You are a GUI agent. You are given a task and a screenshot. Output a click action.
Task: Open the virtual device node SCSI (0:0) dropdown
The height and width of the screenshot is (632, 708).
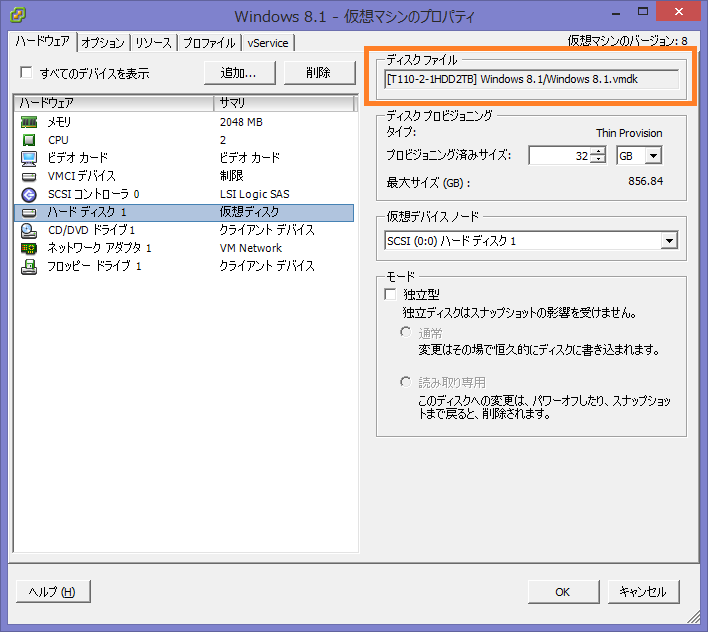(669, 241)
